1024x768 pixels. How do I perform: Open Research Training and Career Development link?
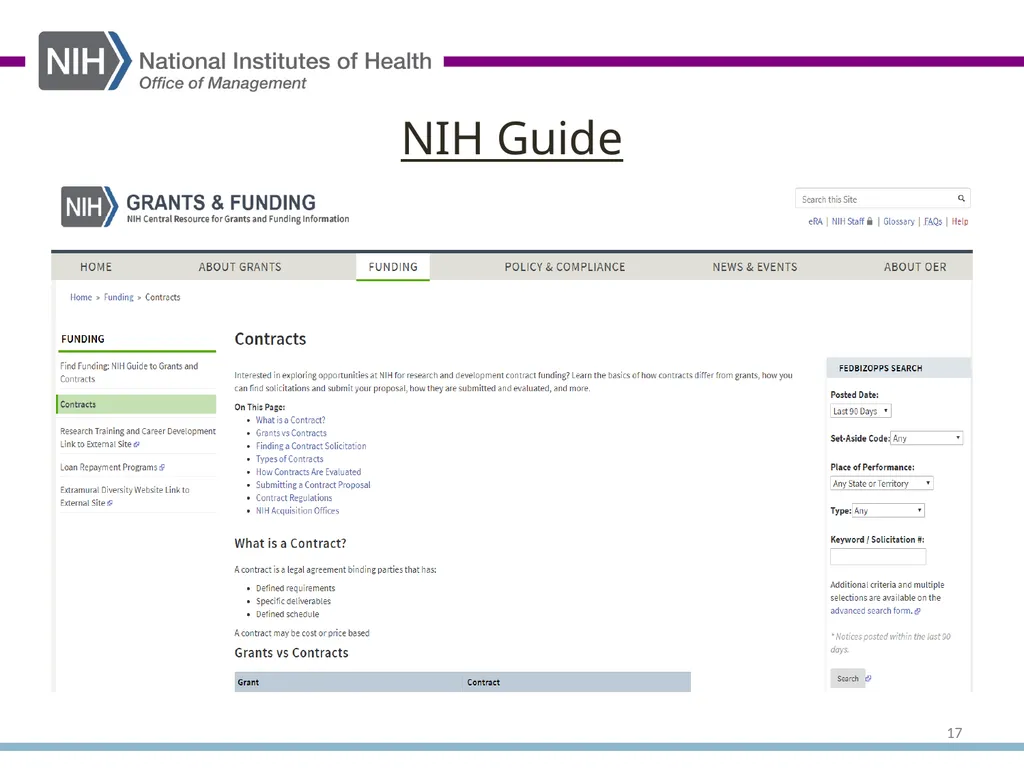point(138,438)
